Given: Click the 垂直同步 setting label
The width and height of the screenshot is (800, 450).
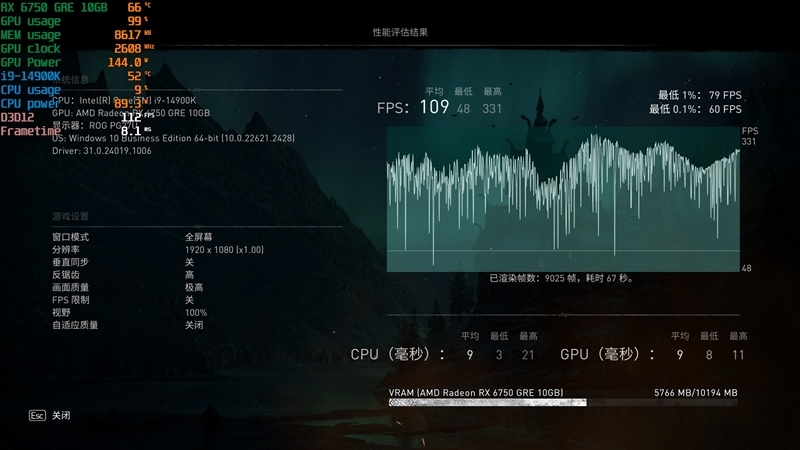Looking at the screenshot, I should coord(70,262).
